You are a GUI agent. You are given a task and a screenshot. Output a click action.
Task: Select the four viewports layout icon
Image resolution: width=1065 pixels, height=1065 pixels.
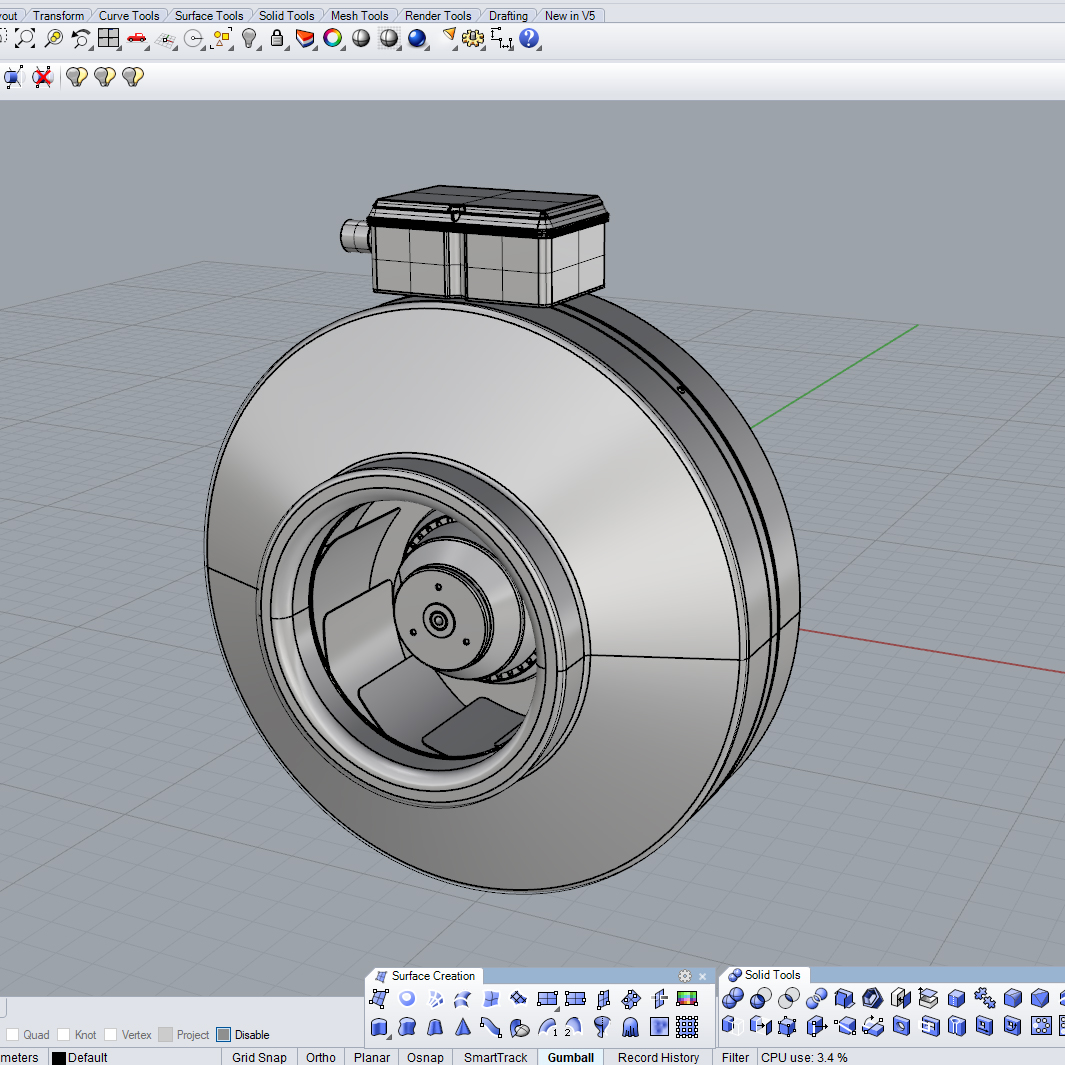click(x=108, y=39)
